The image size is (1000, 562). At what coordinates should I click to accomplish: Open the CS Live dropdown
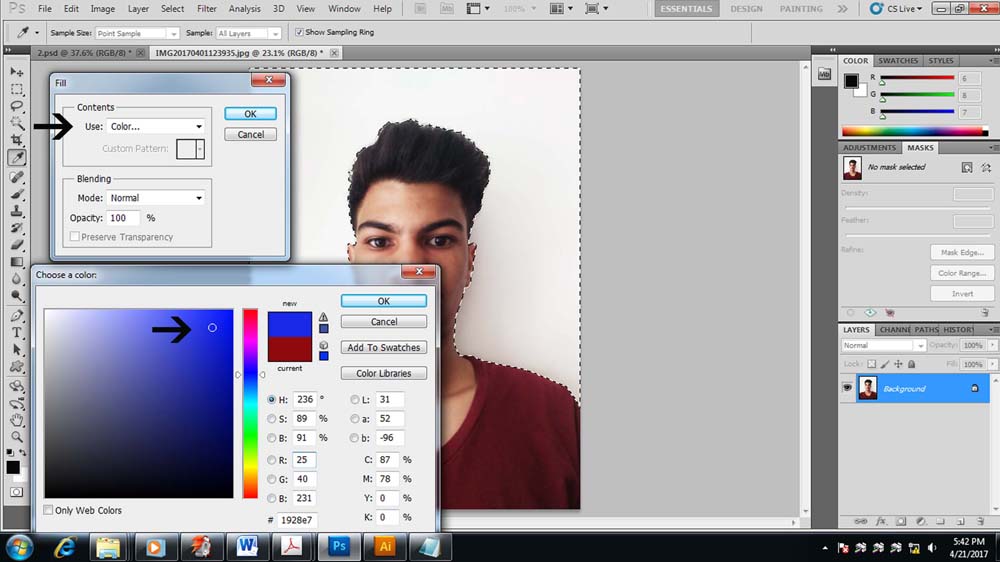coord(896,9)
